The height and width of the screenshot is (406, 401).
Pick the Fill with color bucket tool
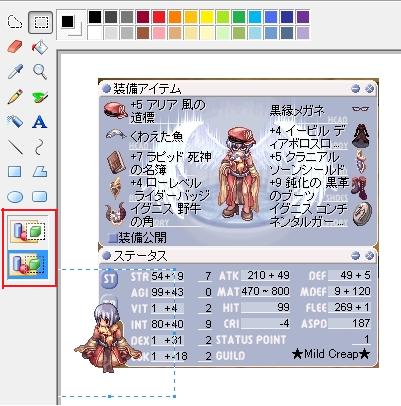(x=40, y=47)
